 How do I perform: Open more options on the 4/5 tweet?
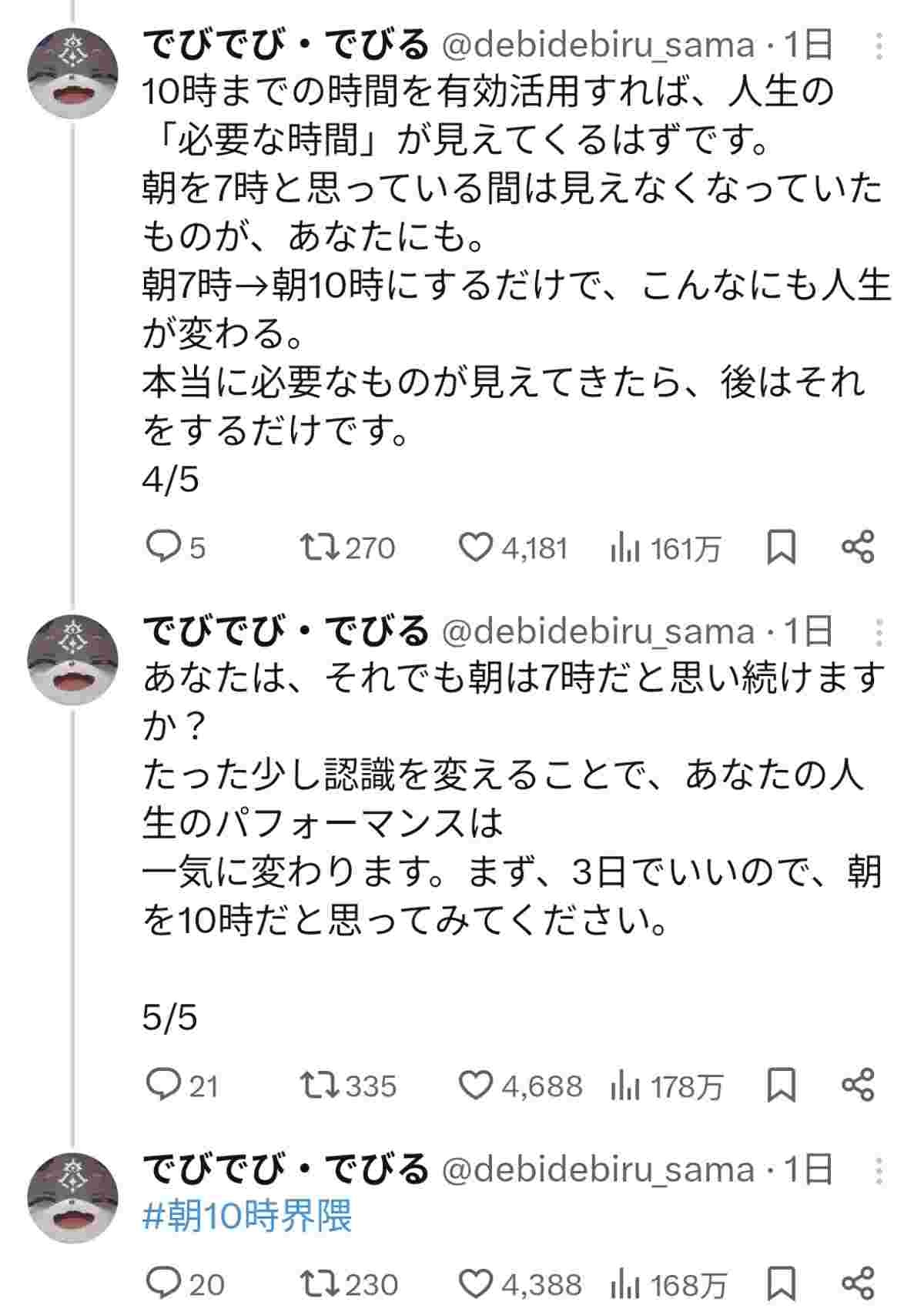[879, 45]
